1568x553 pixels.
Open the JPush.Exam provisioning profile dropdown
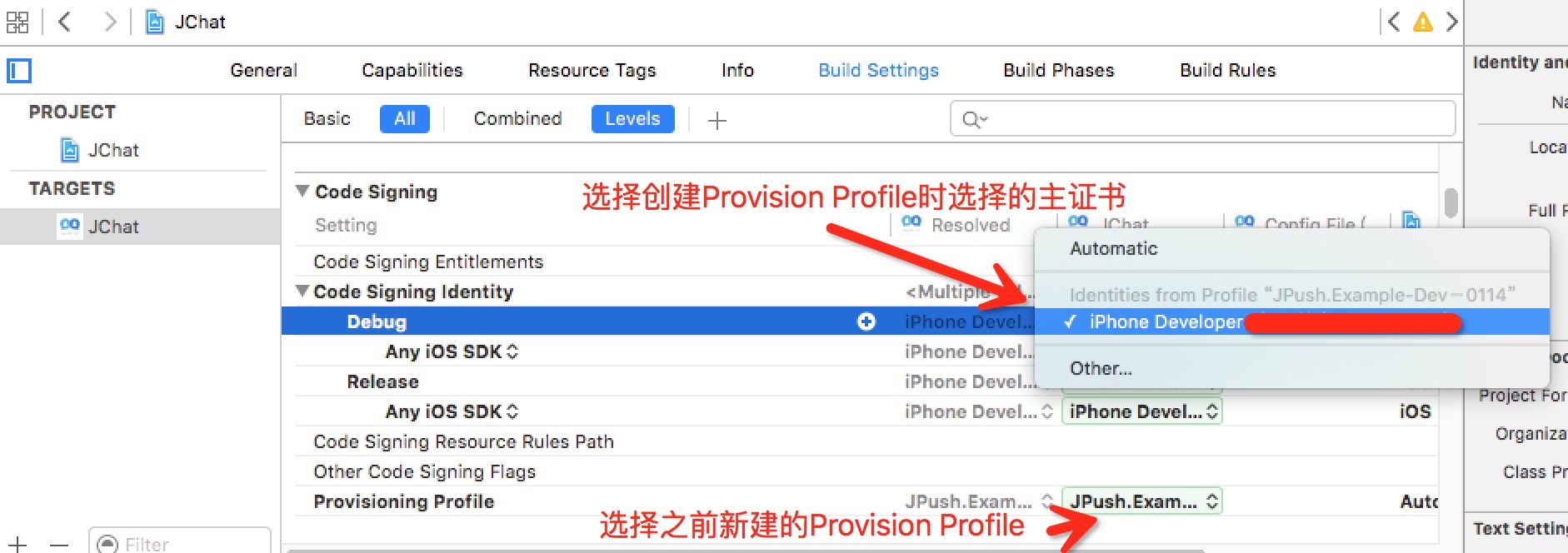click(1142, 501)
